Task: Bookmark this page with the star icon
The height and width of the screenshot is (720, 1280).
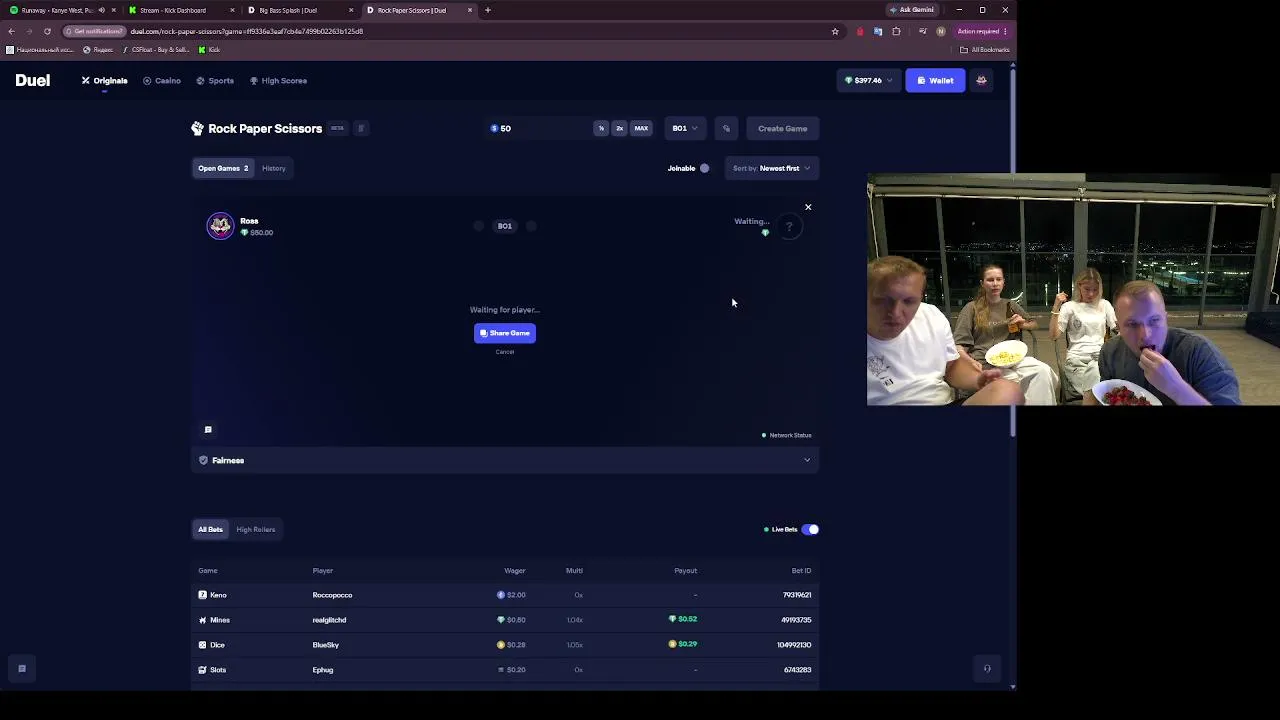Action: pyautogui.click(x=835, y=31)
